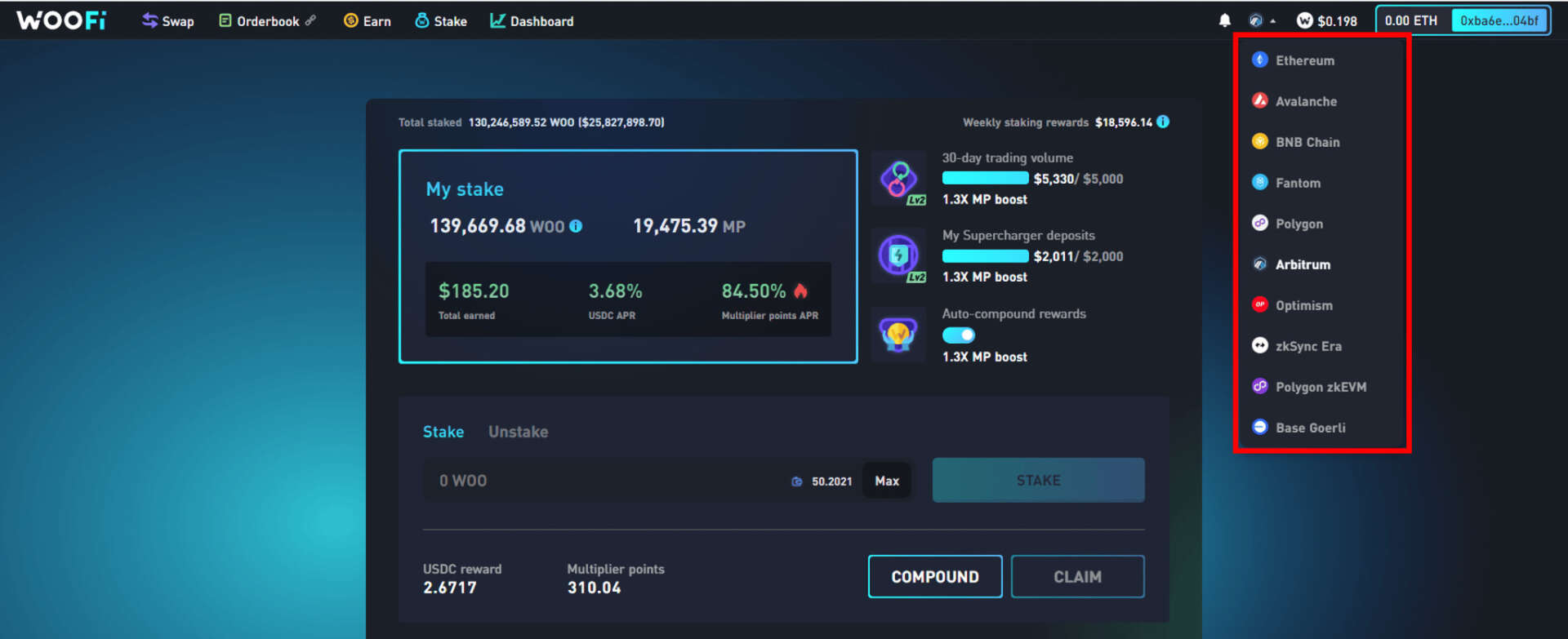Click info icon next to 139,669.68 WOO

(576, 226)
